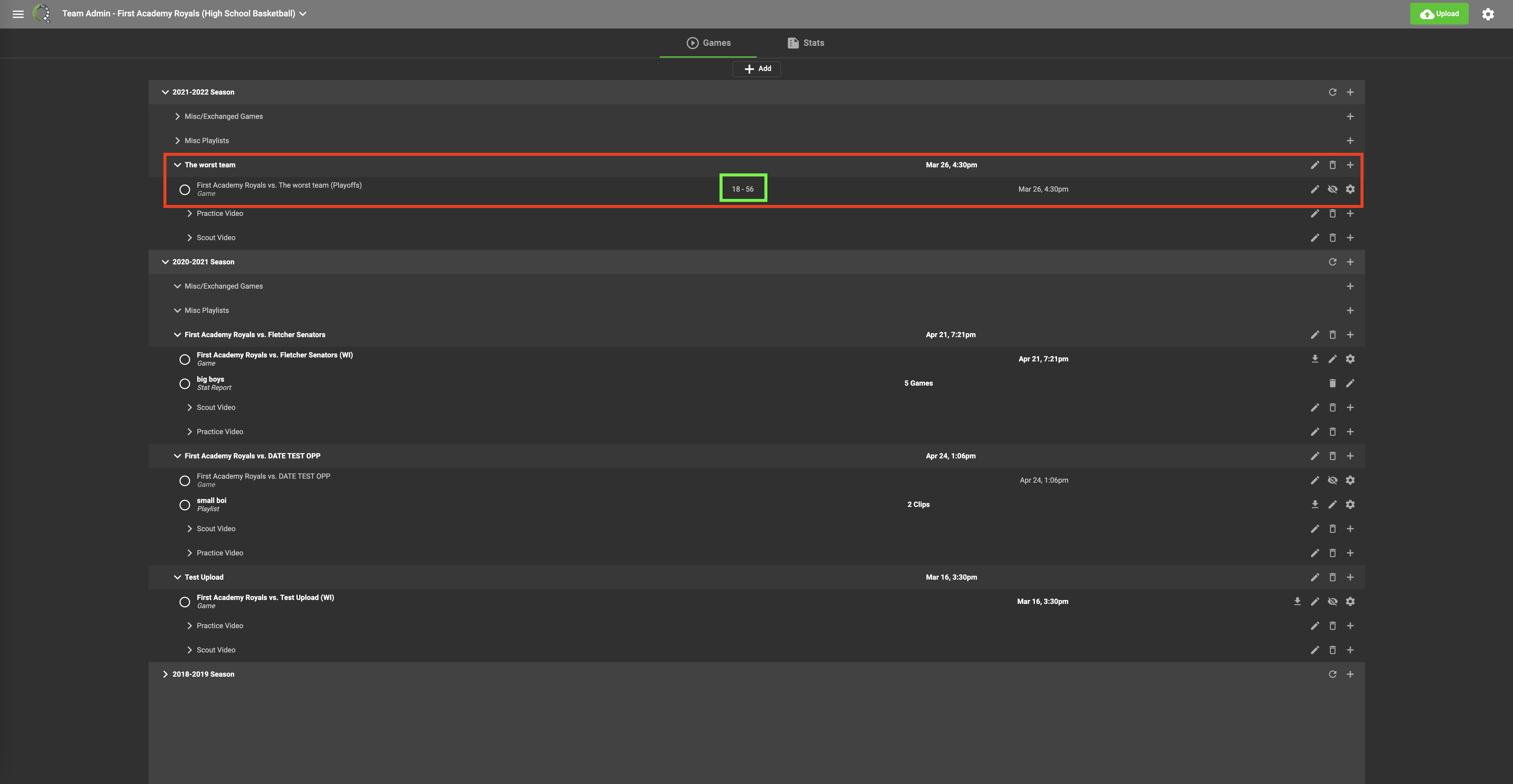Screen dimensions: 1513x784
Task: Expand Misc Playlists under 2021-2022 Season
Action: coord(177,141)
